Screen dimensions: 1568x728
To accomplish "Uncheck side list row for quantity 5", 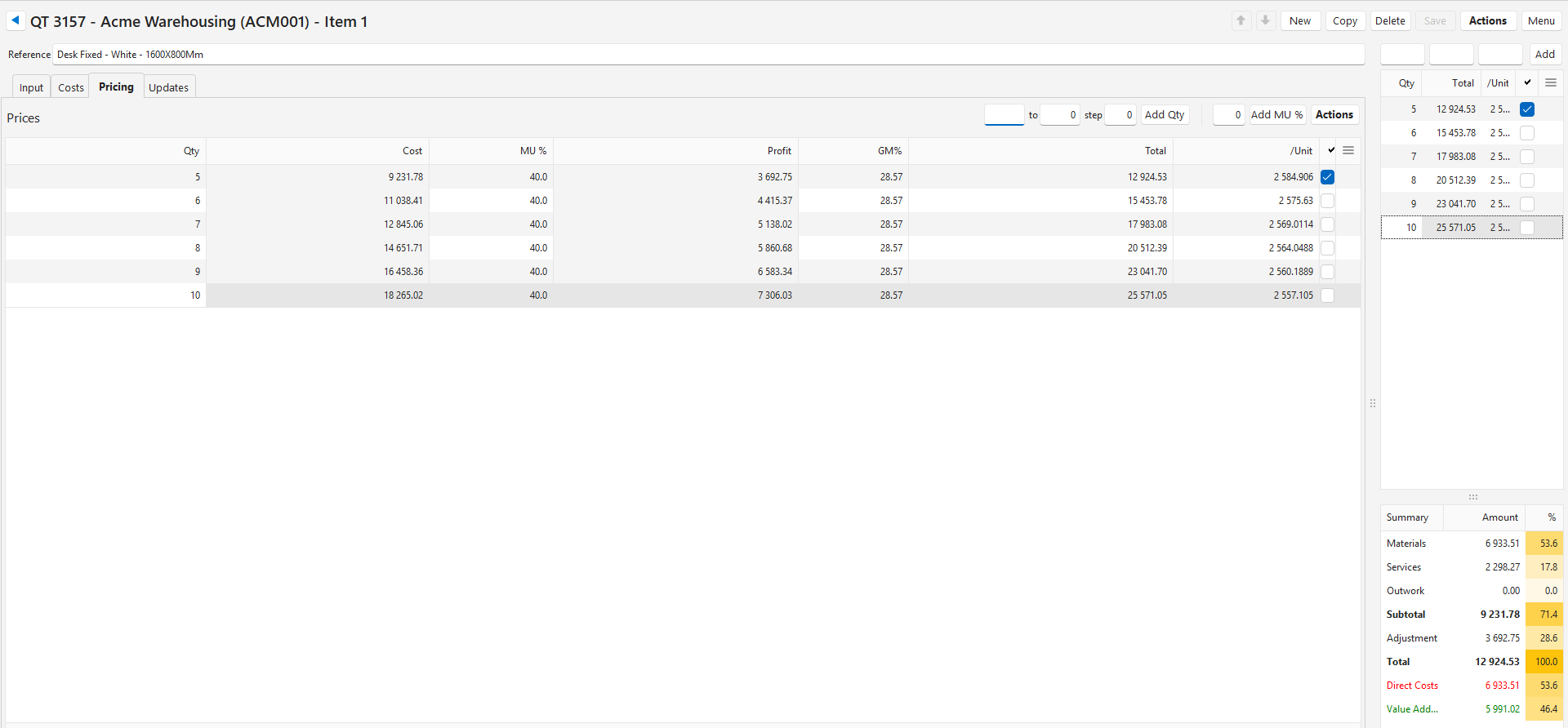I will coord(1527,109).
